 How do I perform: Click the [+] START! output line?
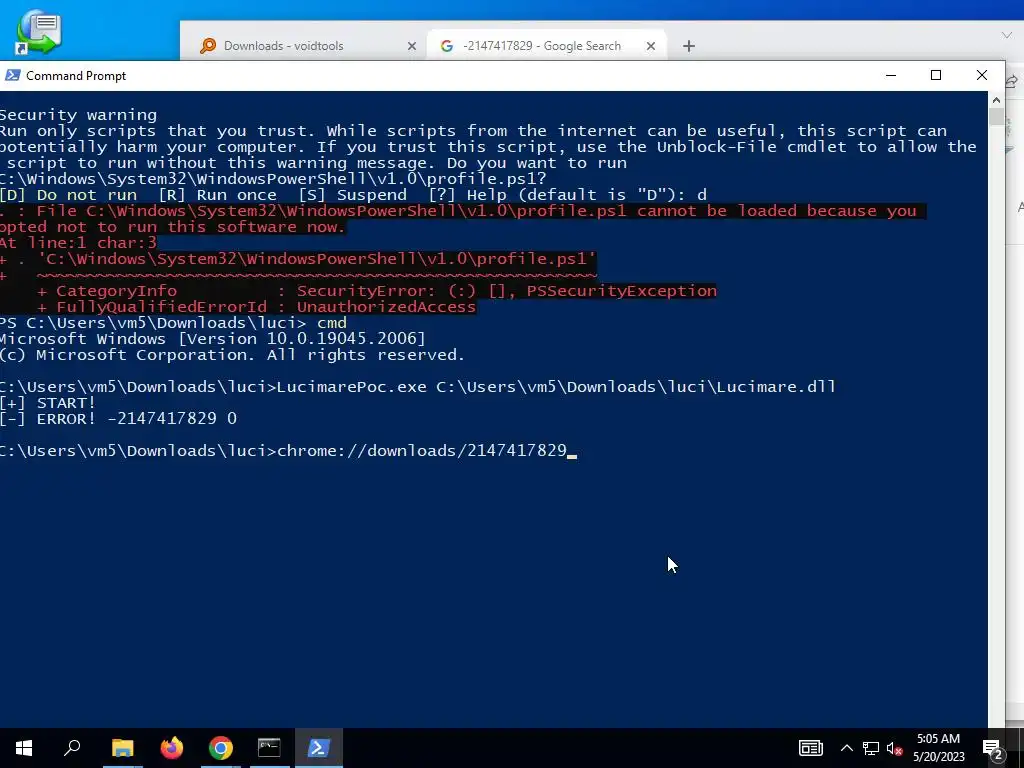[48, 402]
